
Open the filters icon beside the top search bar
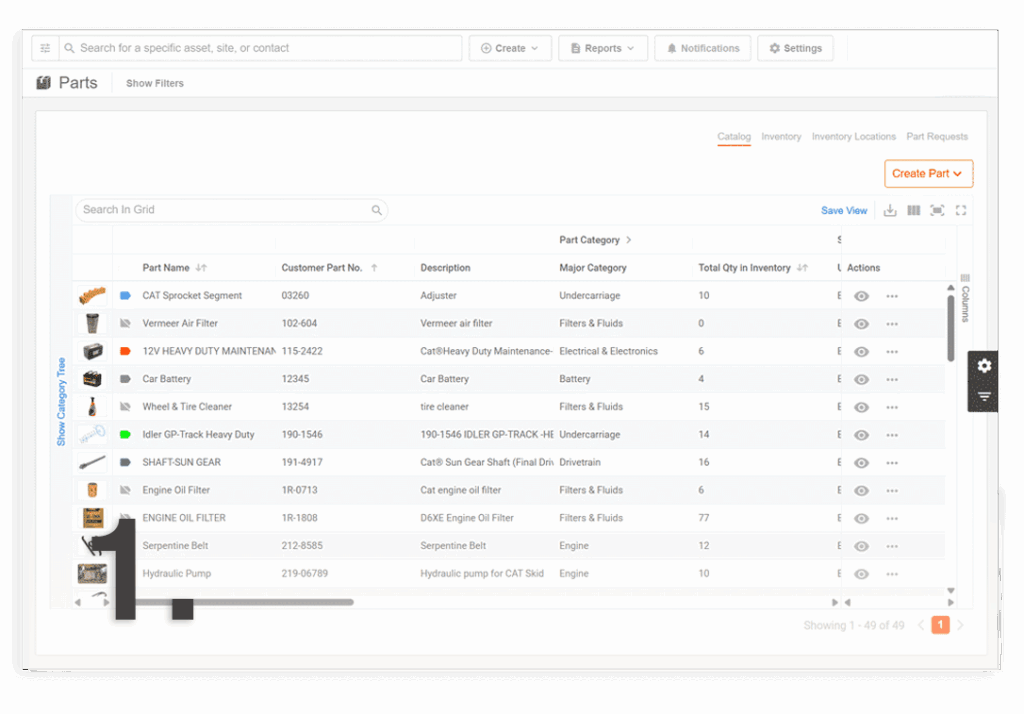click(x=45, y=47)
